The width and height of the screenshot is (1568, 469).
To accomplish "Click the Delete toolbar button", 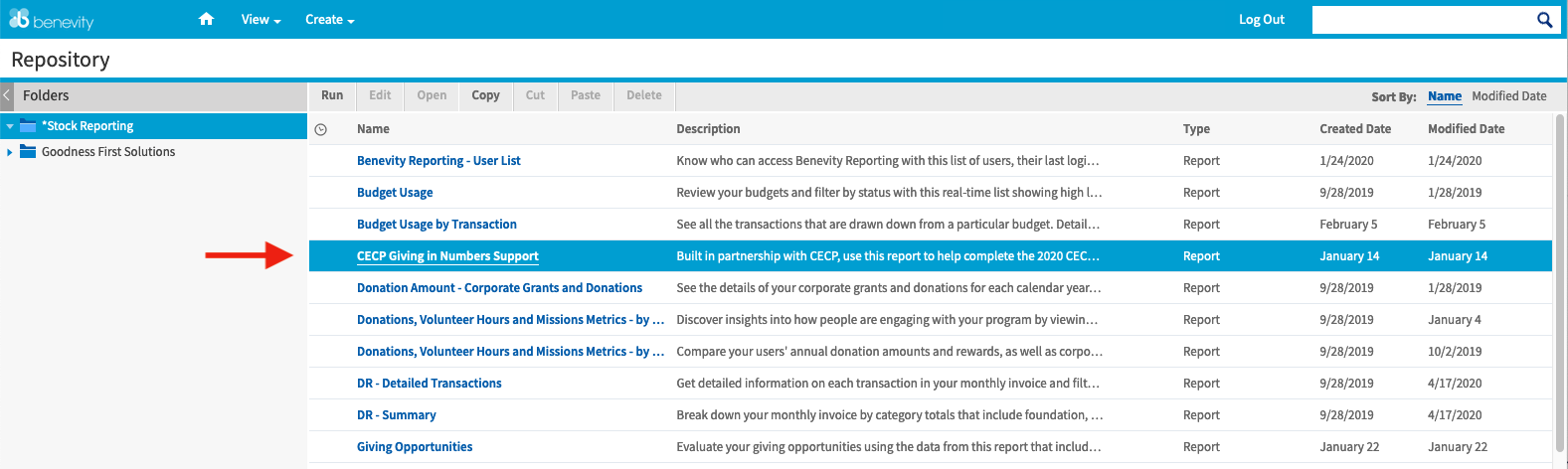I will (644, 95).
